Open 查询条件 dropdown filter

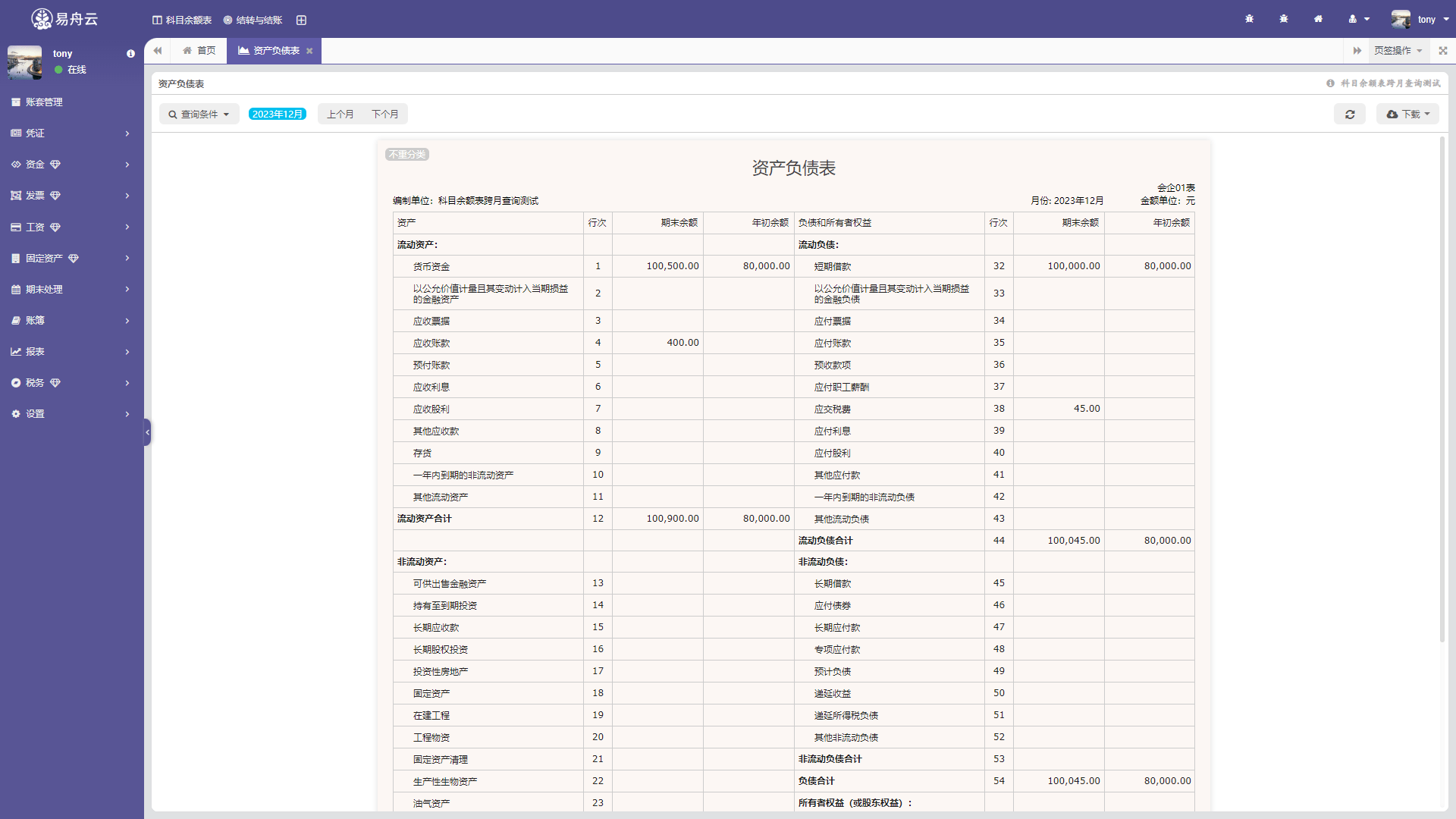(196, 114)
